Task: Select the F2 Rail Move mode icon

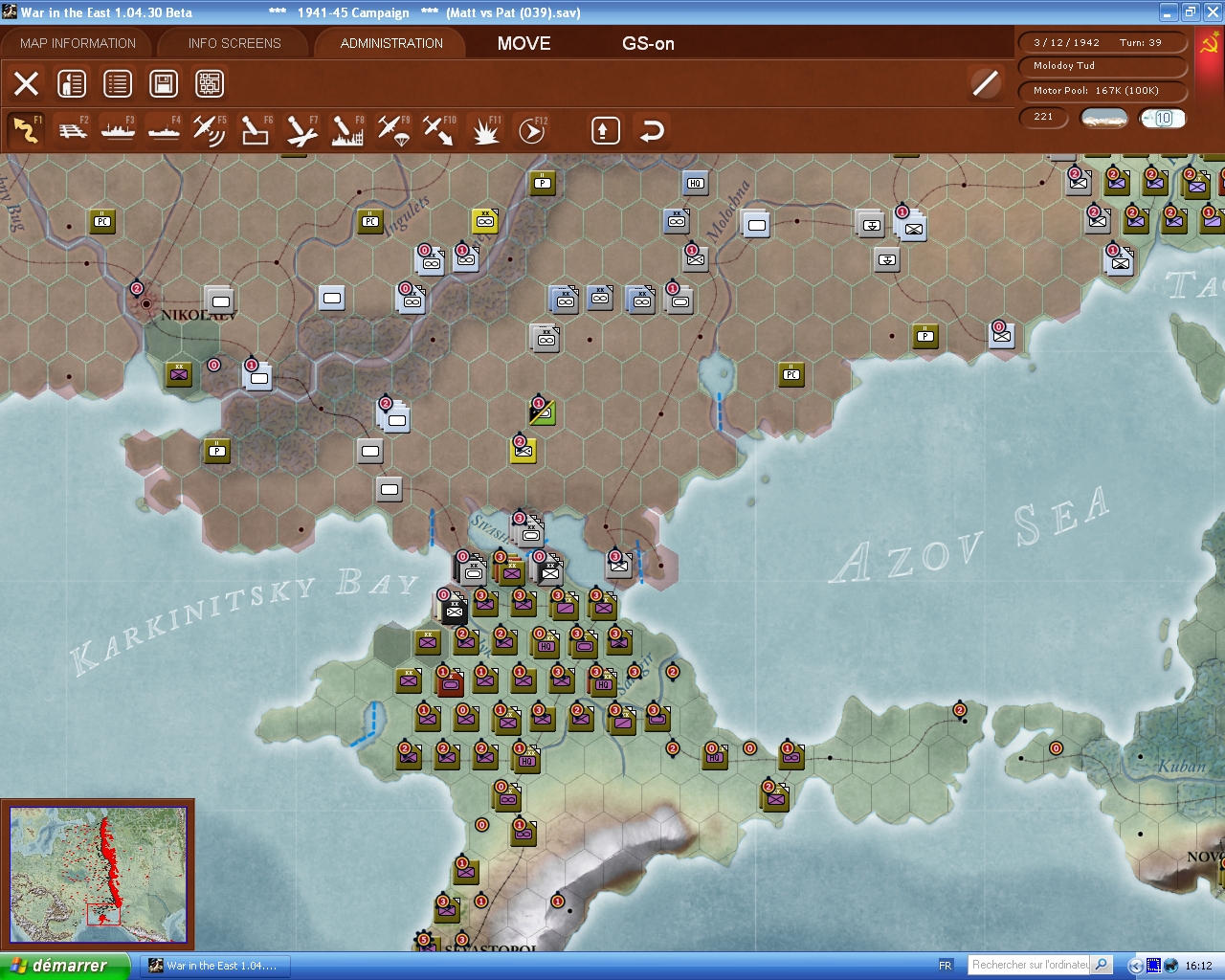Action: [x=73, y=130]
